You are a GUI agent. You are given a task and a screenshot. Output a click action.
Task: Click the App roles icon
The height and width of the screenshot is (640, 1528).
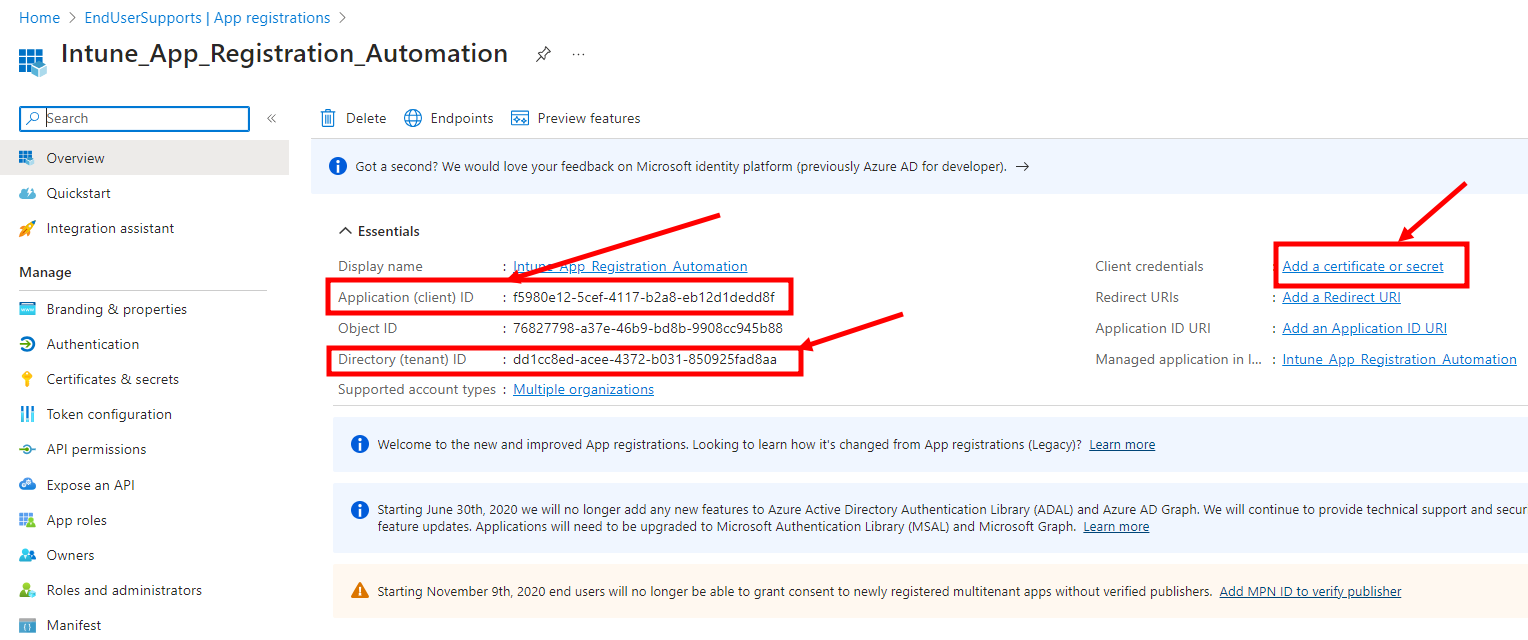(x=27, y=520)
